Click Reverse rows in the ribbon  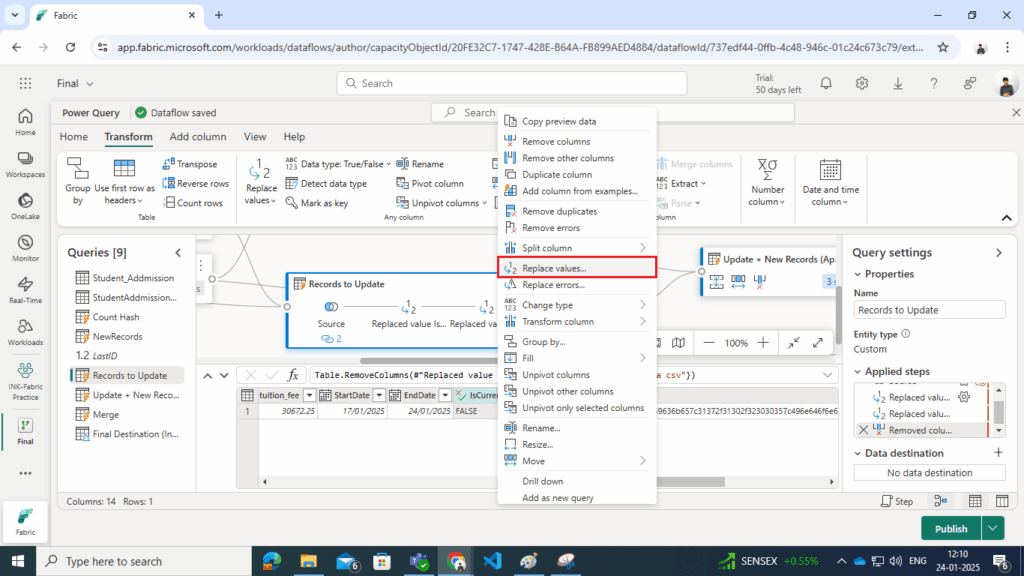[x=196, y=184]
